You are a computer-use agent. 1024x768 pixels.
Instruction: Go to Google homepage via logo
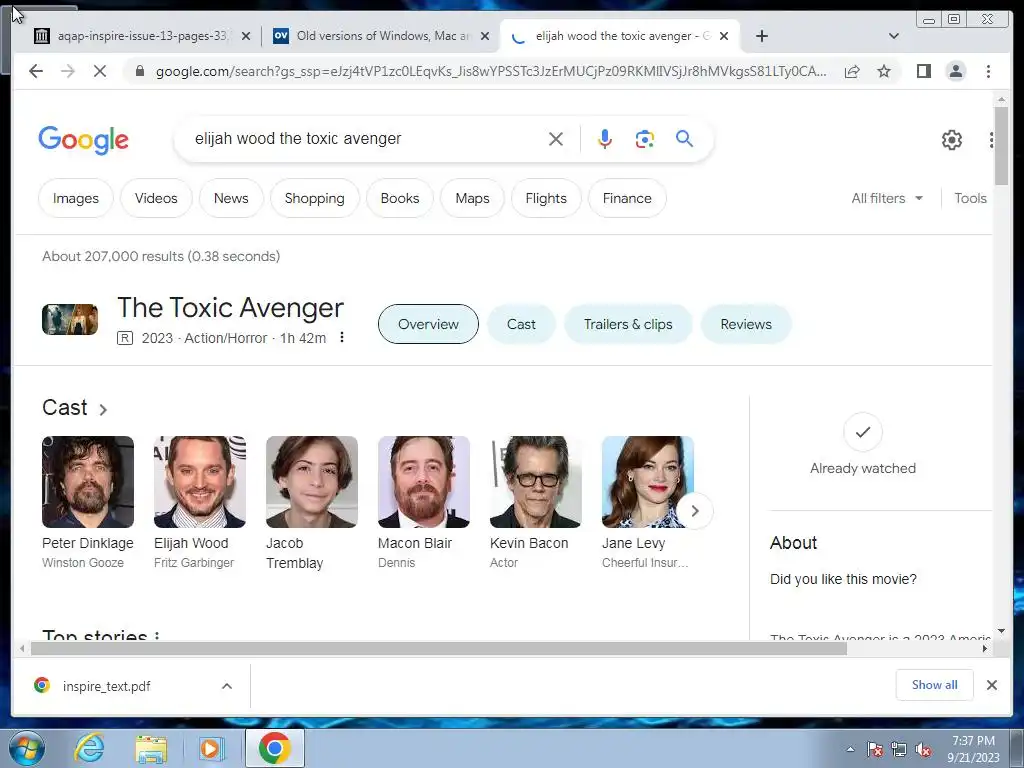coord(84,140)
